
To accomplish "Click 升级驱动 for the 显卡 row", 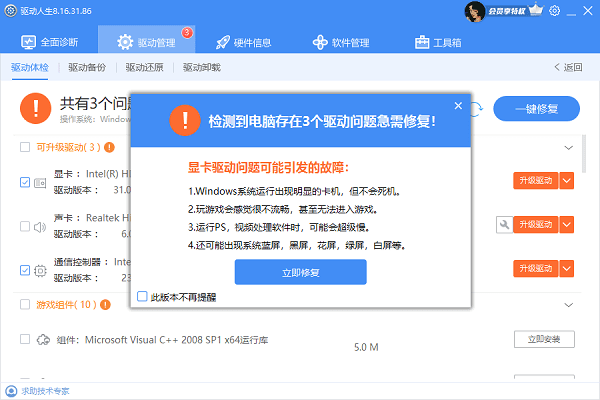I will coord(535,180).
